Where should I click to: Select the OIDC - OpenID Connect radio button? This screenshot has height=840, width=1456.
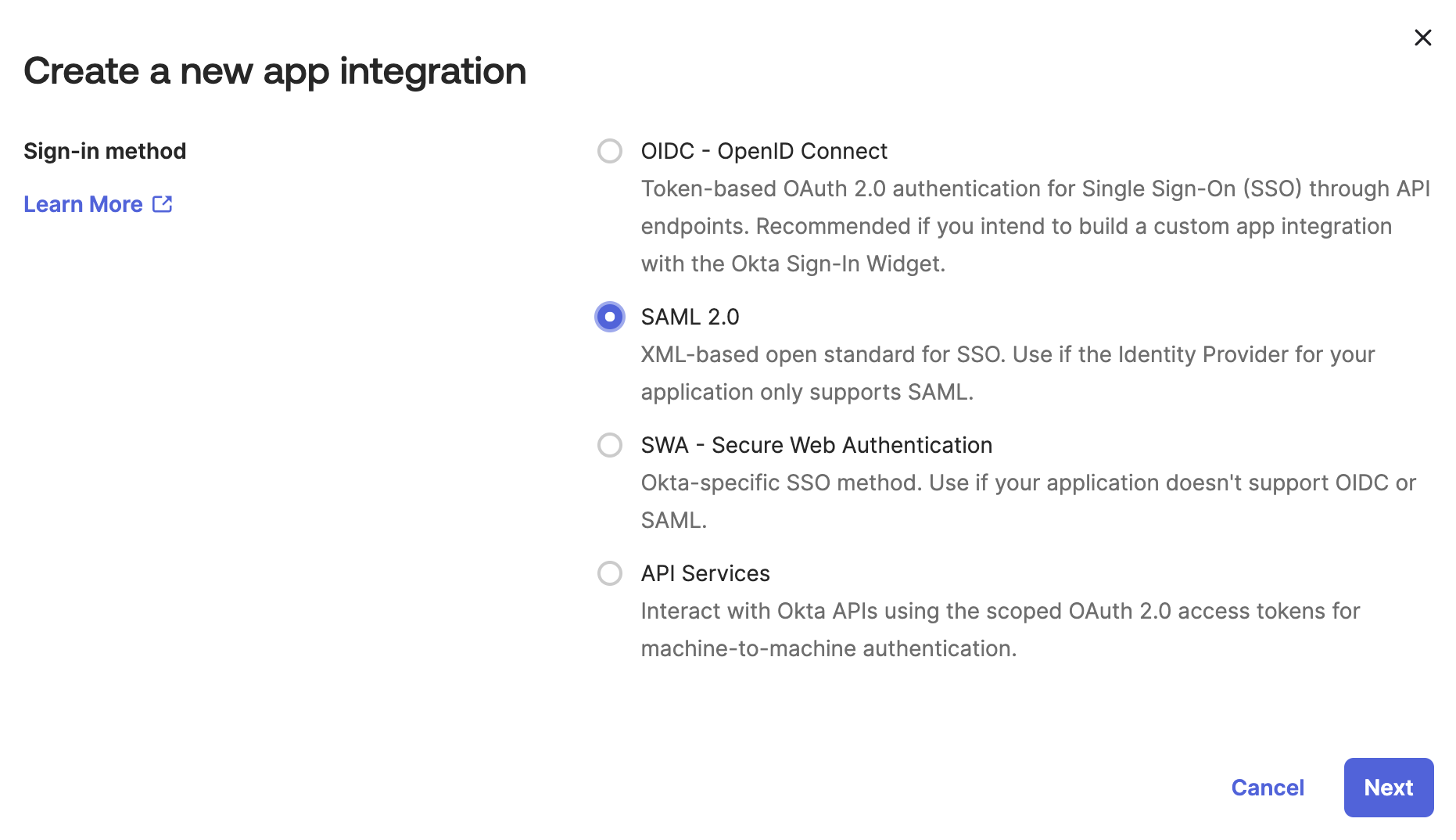point(609,151)
